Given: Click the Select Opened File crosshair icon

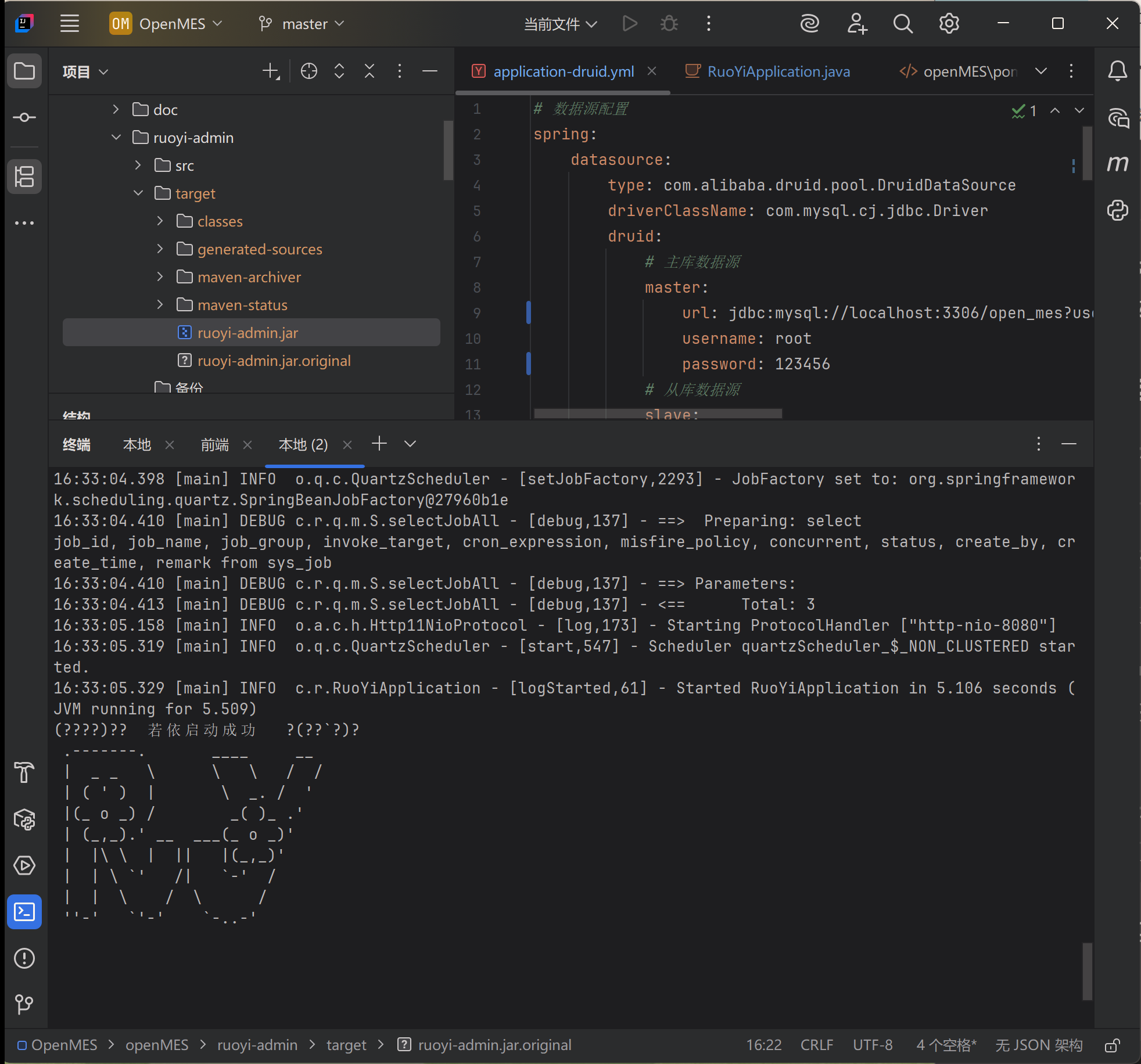Looking at the screenshot, I should pos(309,71).
